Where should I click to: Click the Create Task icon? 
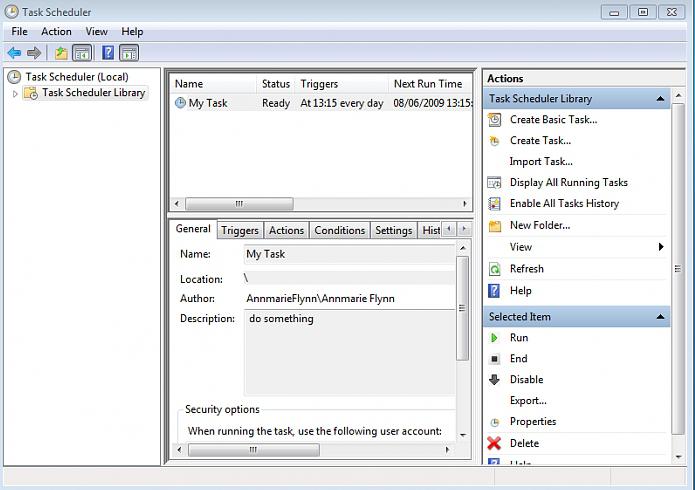pyautogui.click(x=494, y=141)
